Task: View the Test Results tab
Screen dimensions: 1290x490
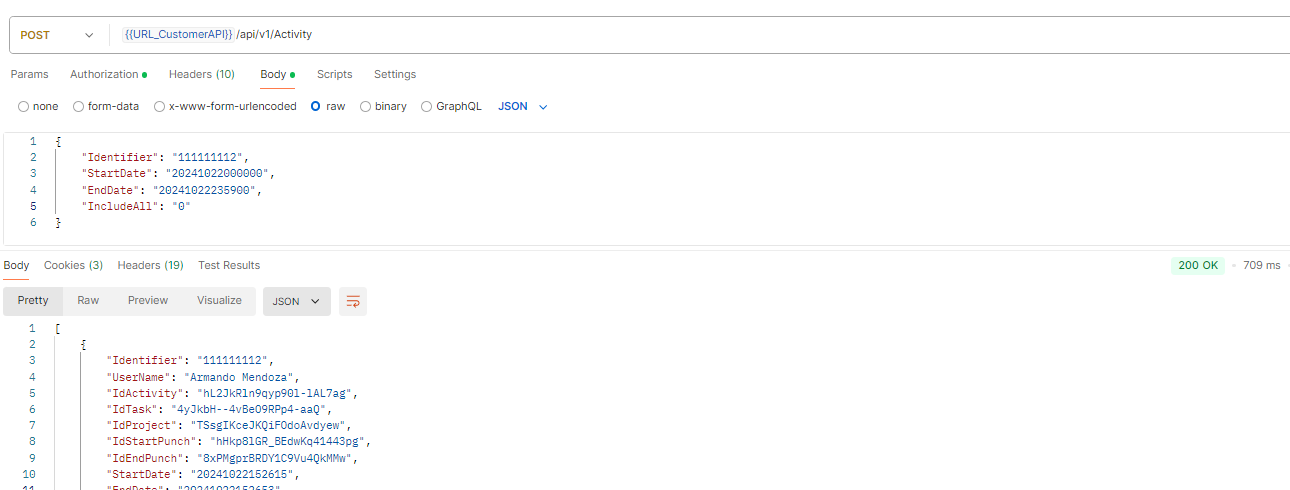Action: click(228, 265)
